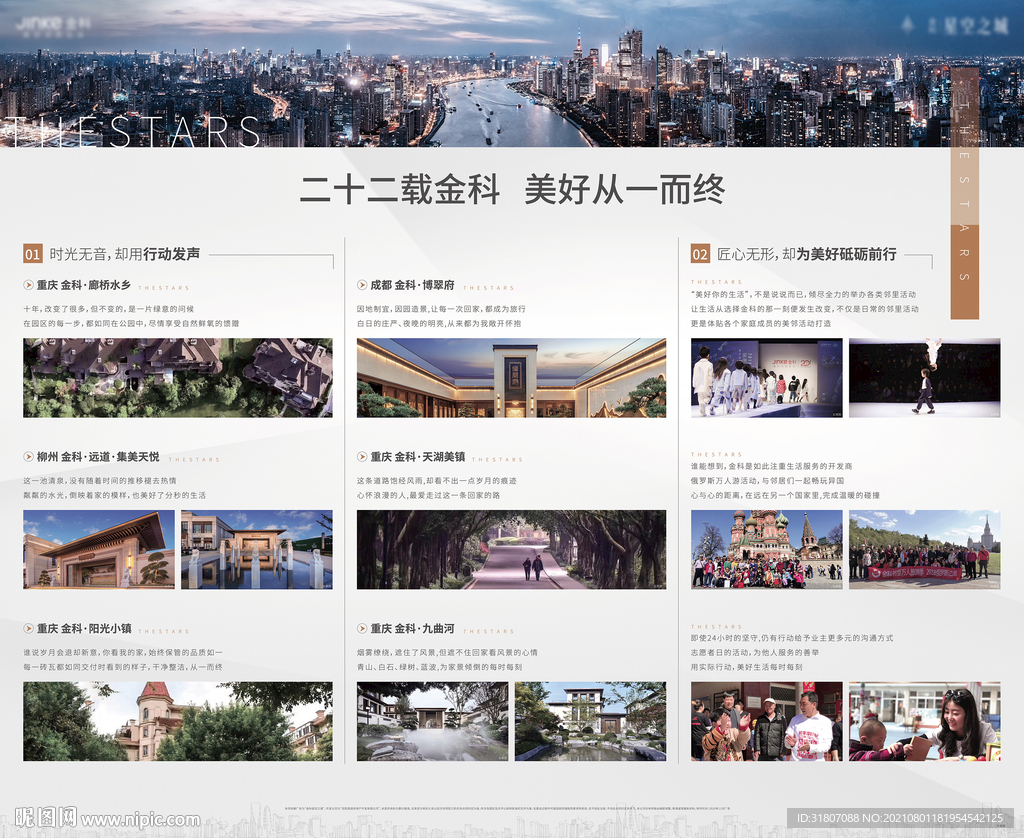This screenshot has width=1024, height=838.
Task: Click the text line starting 志愿者日的活动
Action: coord(755,652)
